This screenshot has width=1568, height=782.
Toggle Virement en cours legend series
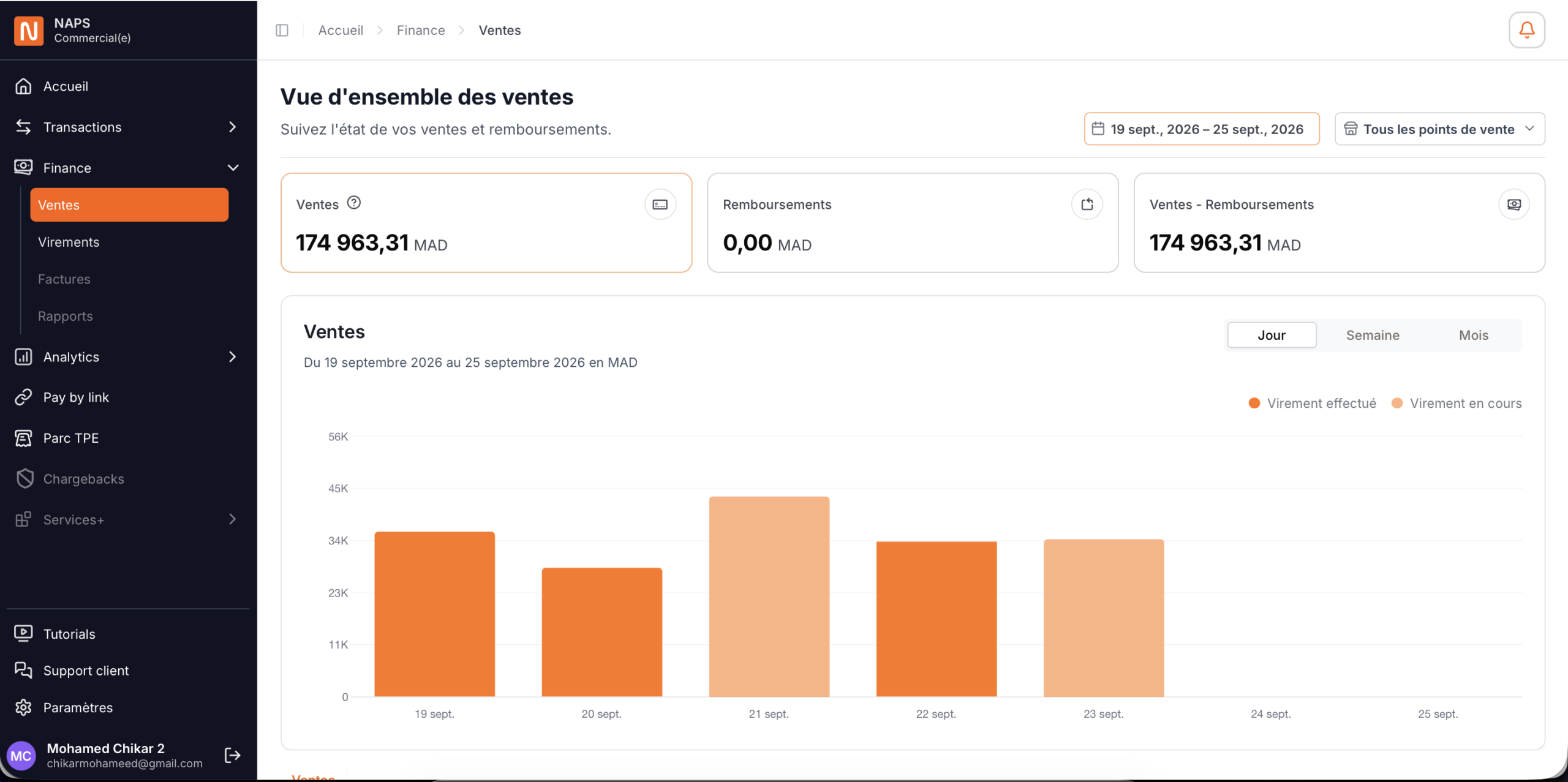(1457, 403)
